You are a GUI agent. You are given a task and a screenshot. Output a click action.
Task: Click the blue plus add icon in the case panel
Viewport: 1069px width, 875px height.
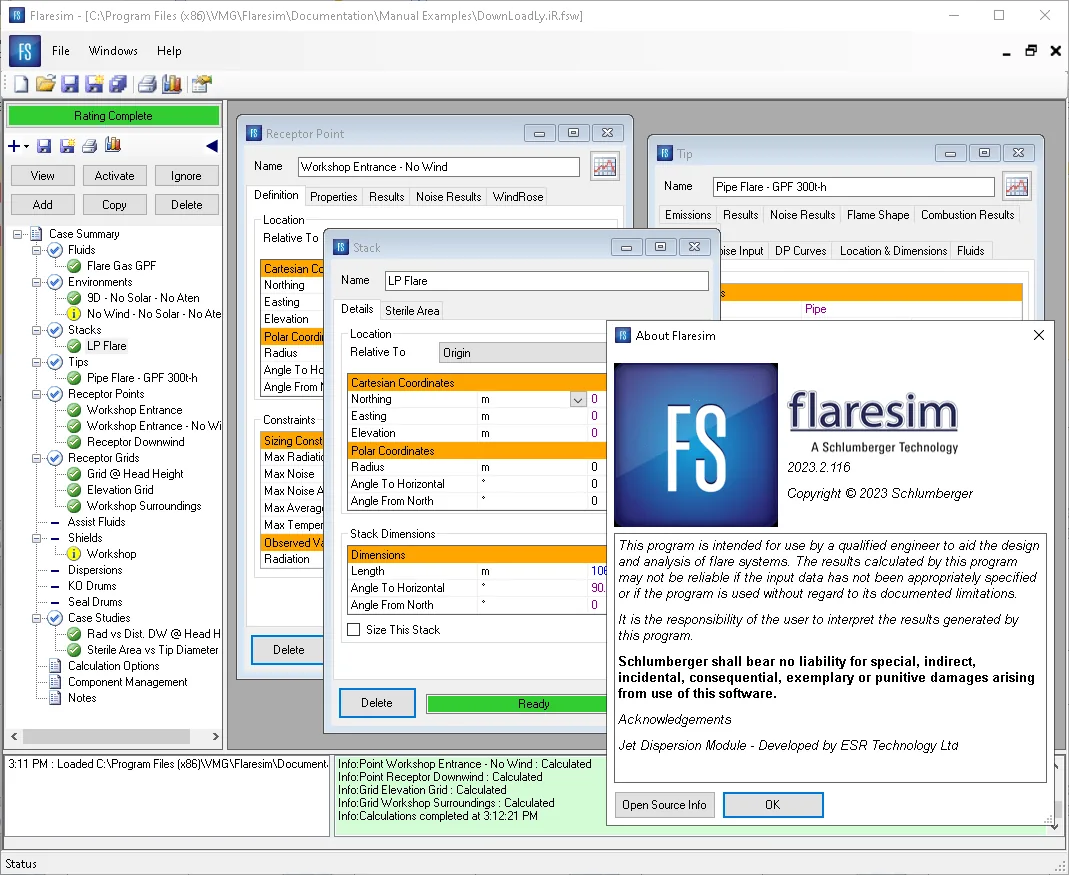(14, 146)
